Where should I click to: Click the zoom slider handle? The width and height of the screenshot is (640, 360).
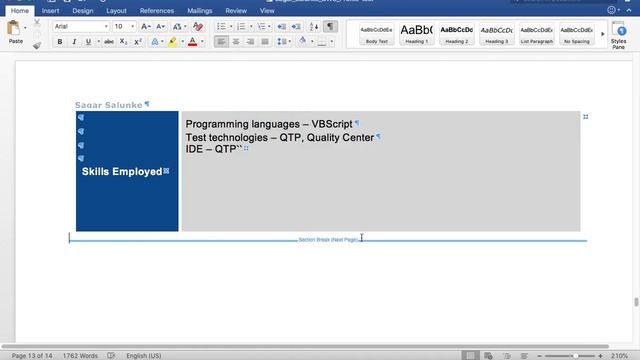point(575,356)
